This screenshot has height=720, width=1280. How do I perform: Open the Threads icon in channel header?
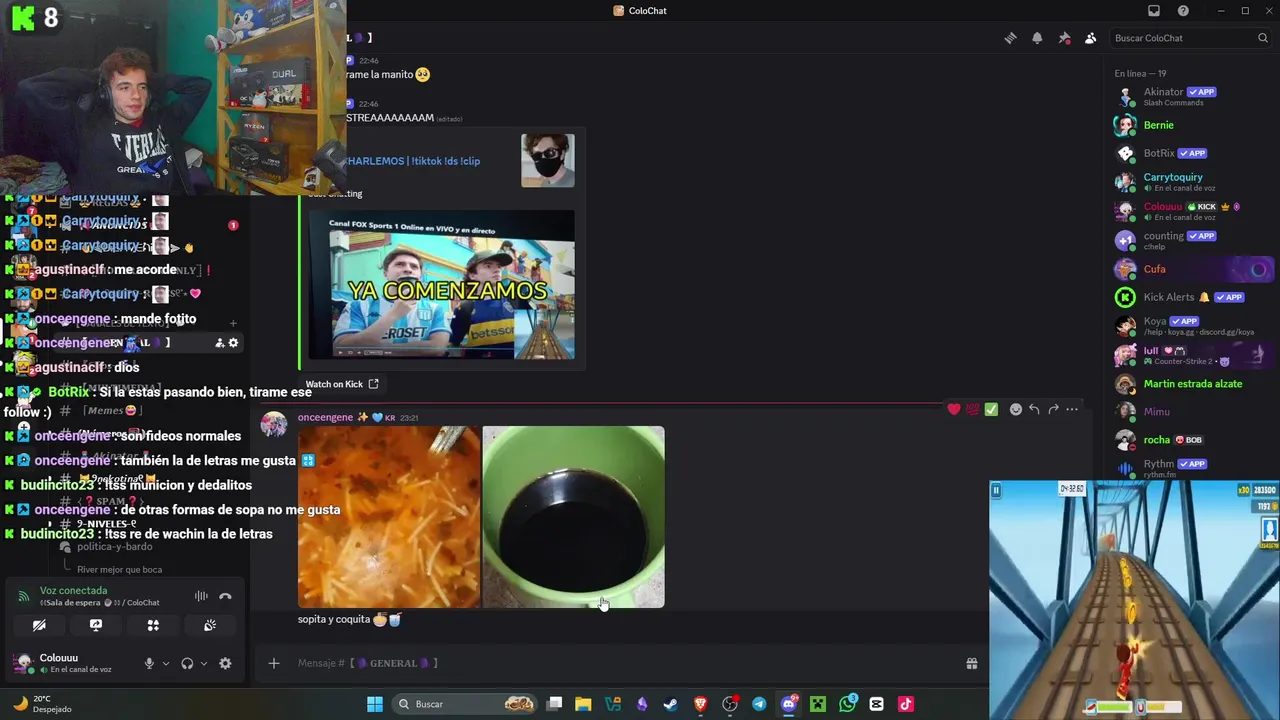coord(1010,38)
